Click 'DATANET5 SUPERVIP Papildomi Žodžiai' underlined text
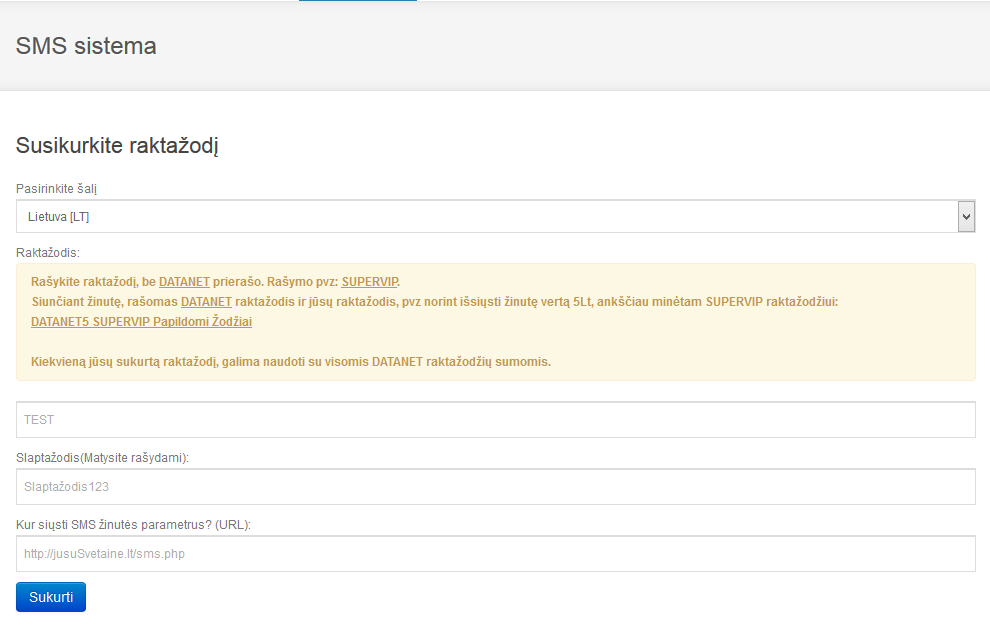The image size is (990, 643). tap(141, 322)
